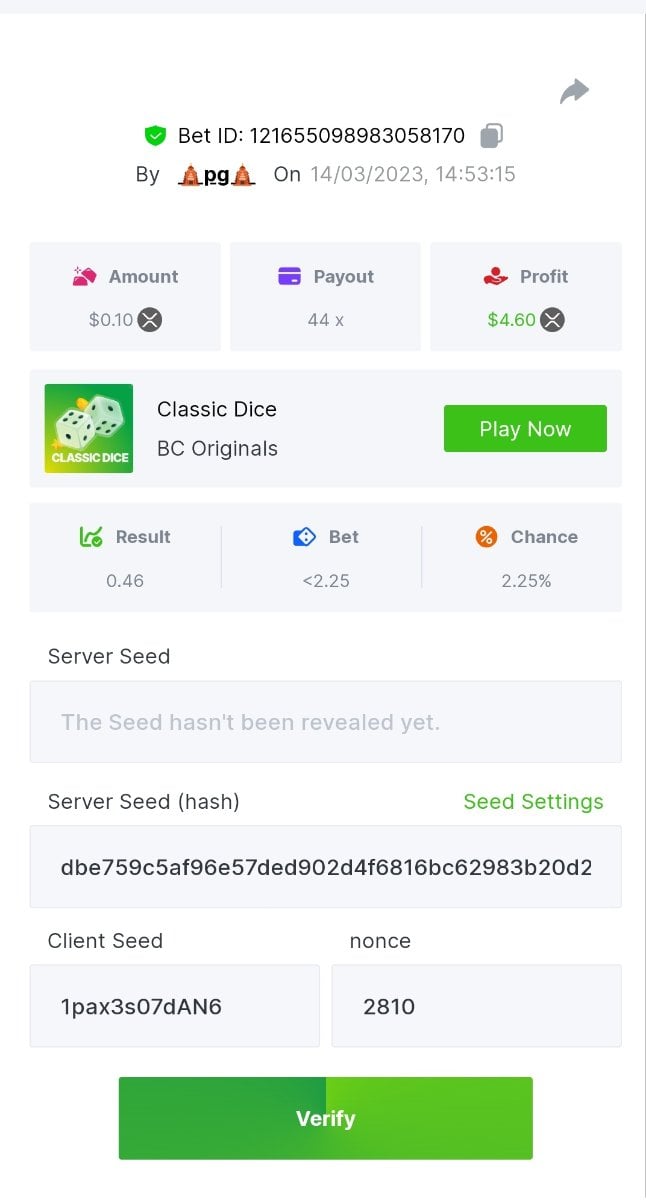646x1200 pixels.
Task: Click the share arrow icon
Action: point(574,92)
